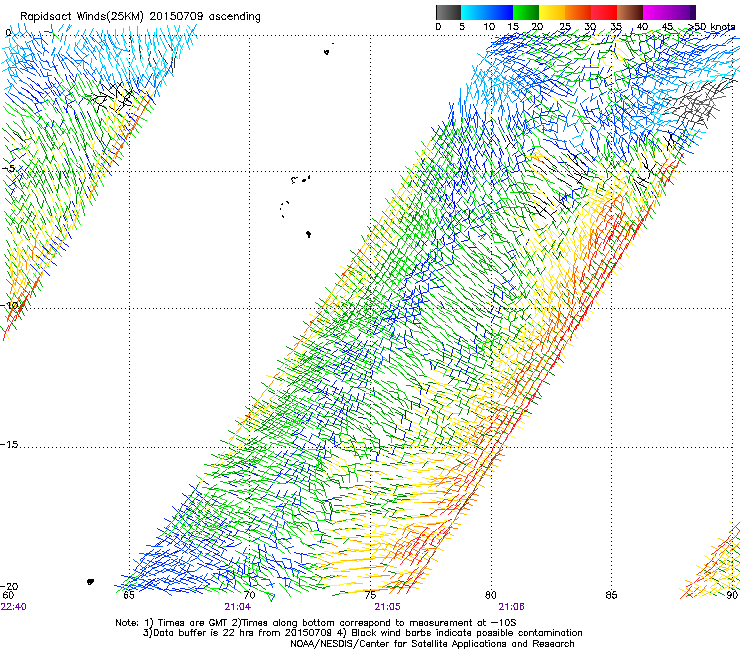Click the '-15' latitude axis label
Viewport: 740px width, 650px height.
pos(9,445)
